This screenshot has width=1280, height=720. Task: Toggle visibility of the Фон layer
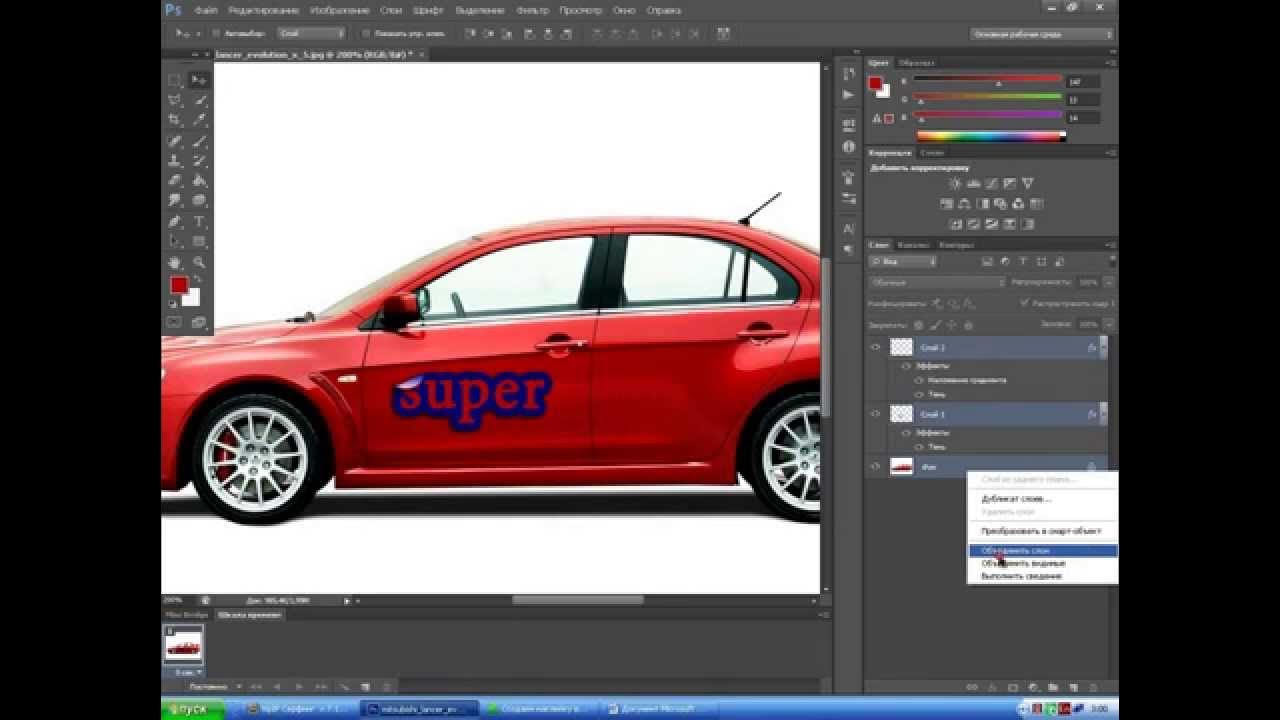click(x=876, y=466)
